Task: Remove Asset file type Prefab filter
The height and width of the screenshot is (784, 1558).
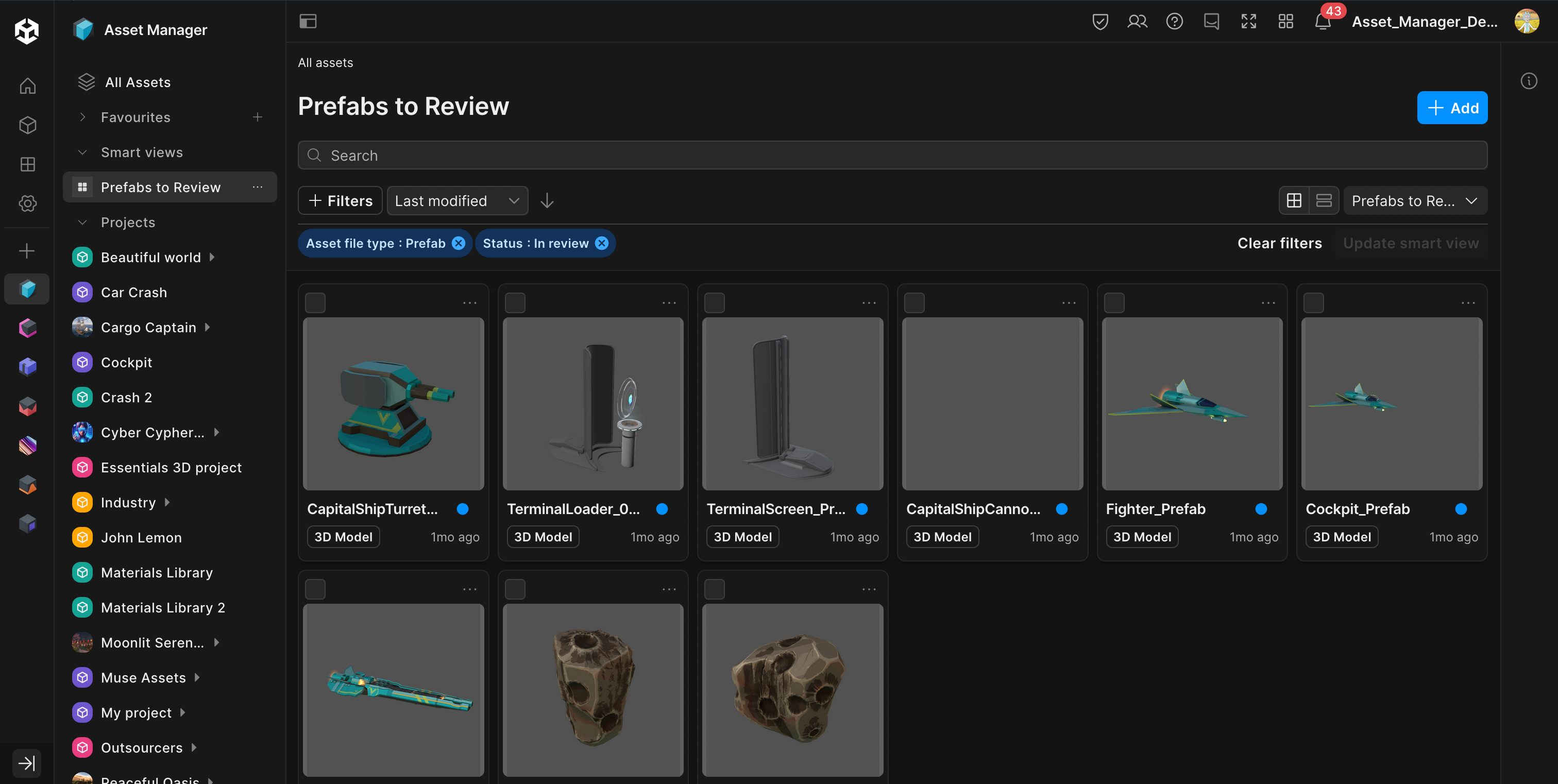Action: [x=459, y=244]
